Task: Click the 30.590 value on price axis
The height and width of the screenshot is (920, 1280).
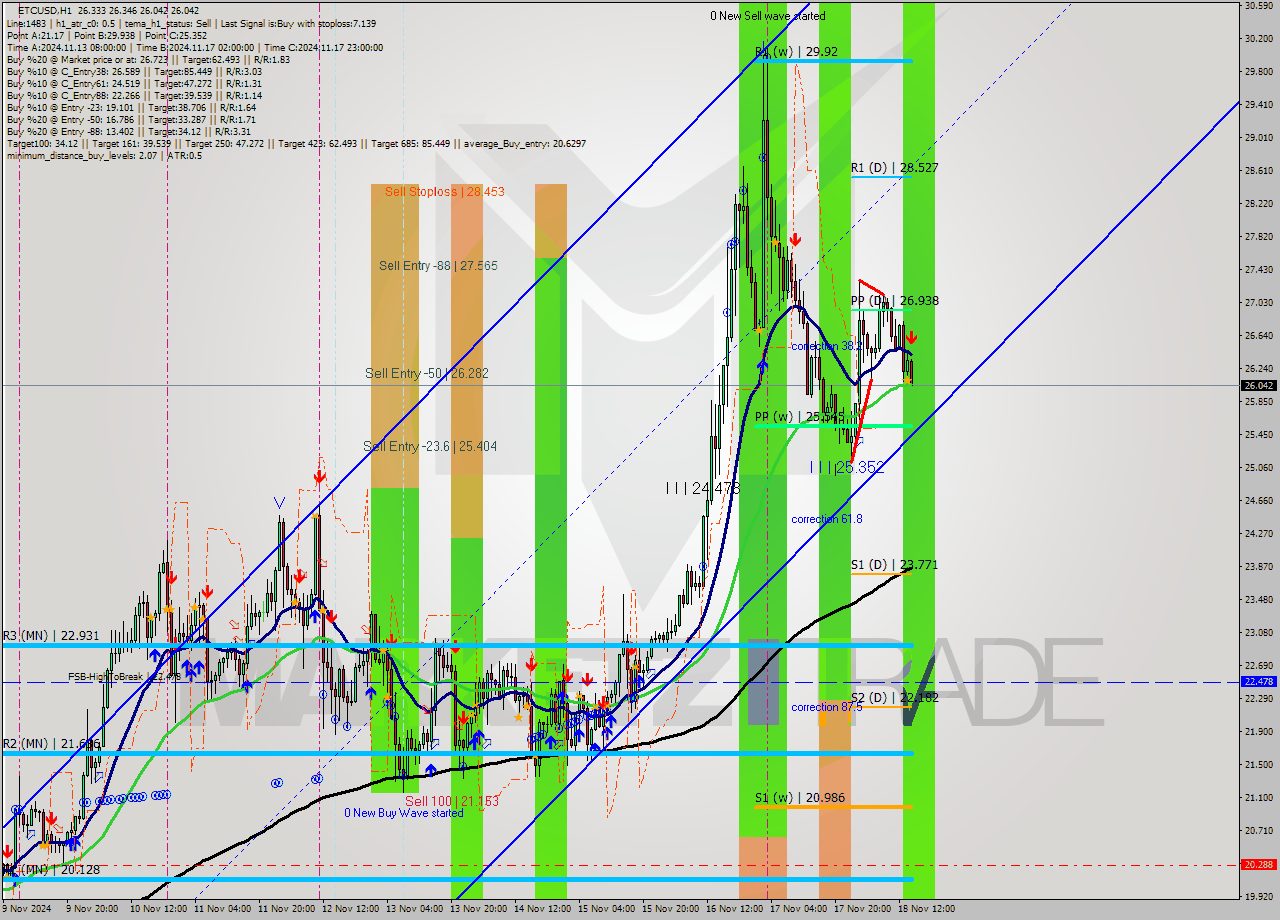Action: 1257,6
